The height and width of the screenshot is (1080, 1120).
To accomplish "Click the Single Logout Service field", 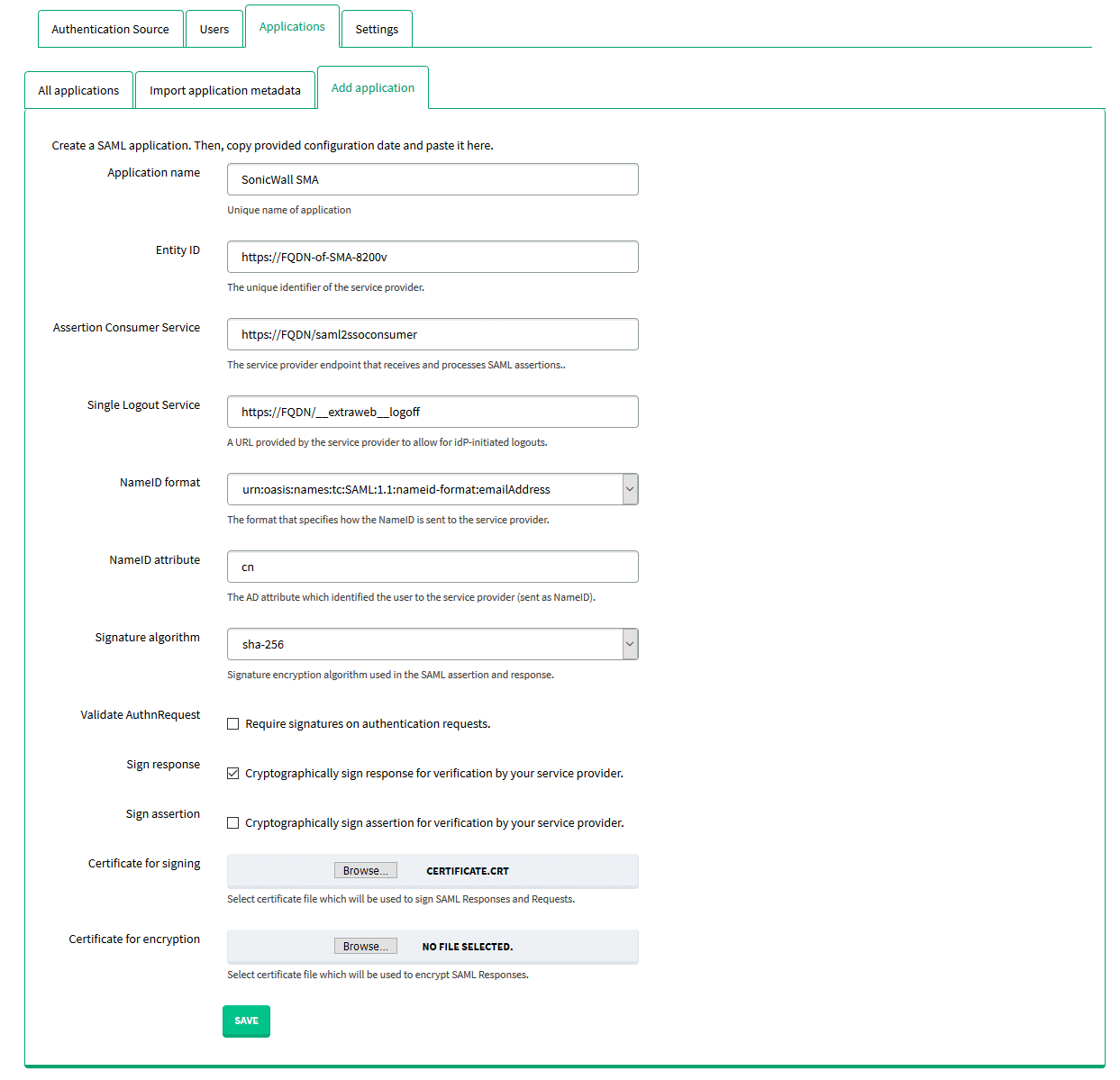I will click(x=433, y=412).
